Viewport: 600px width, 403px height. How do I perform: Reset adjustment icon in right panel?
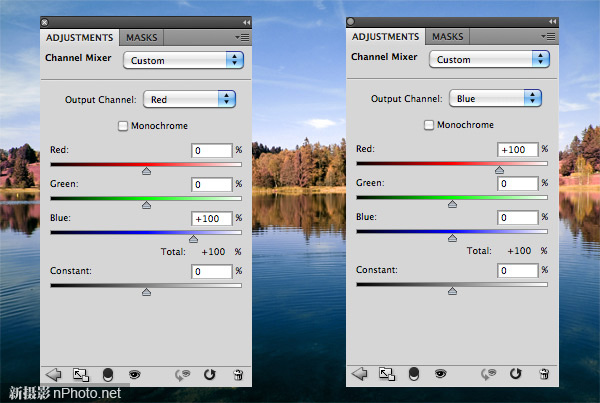click(516, 373)
